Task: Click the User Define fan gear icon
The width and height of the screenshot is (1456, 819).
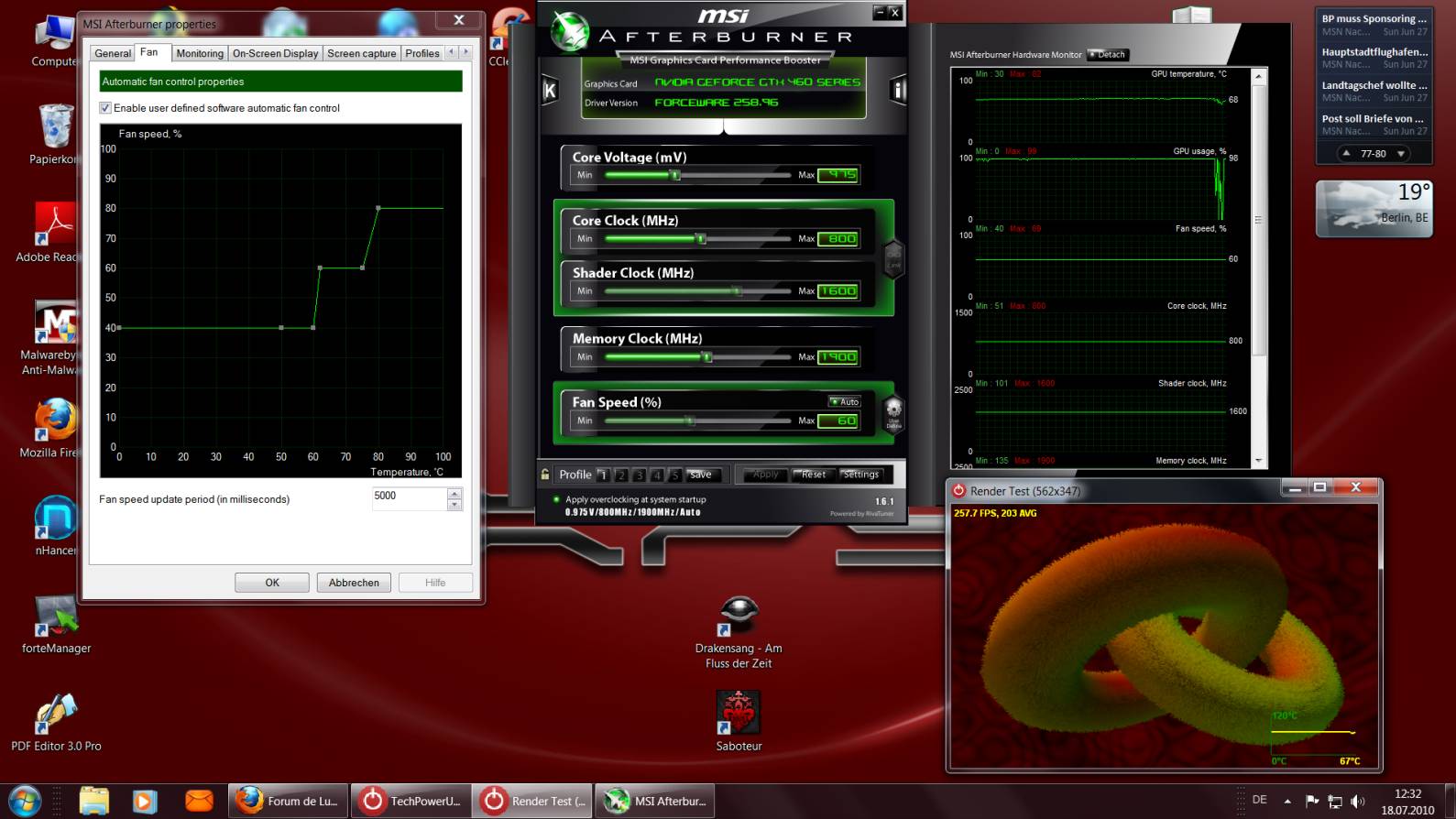Action: pyautogui.click(x=893, y=413)
